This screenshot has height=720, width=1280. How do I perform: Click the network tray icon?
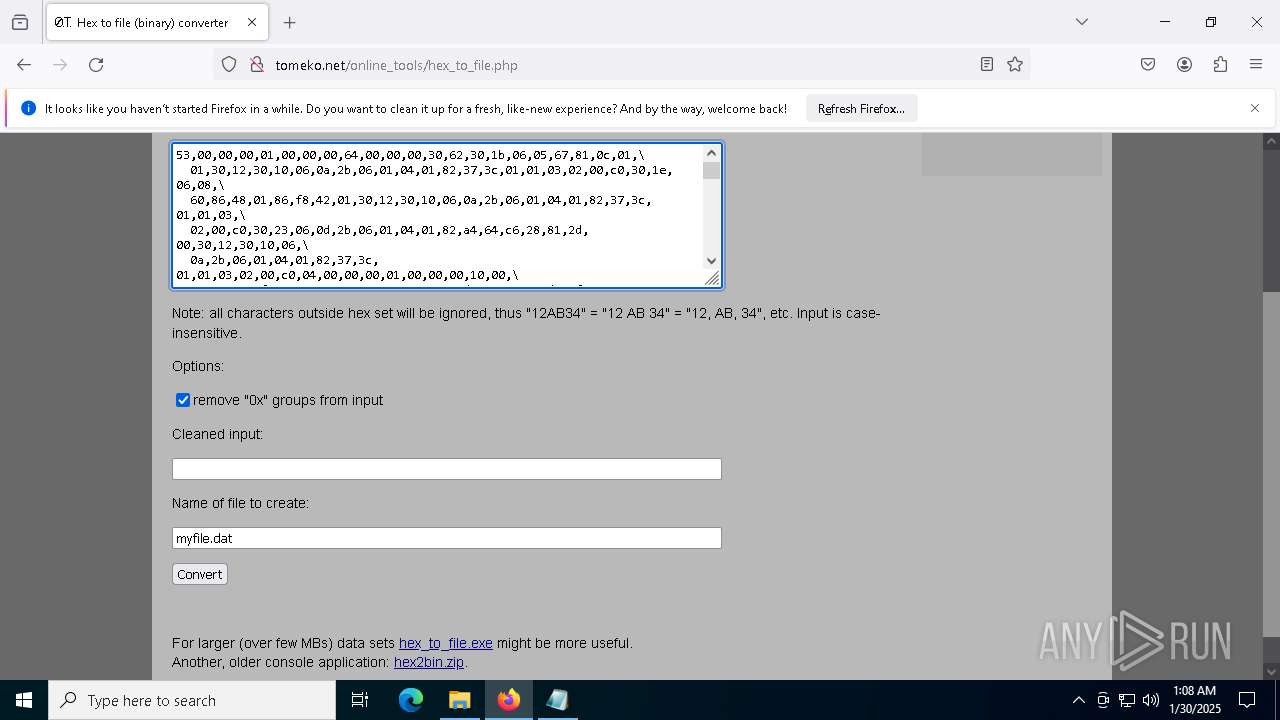click(x=1127, y=700)
